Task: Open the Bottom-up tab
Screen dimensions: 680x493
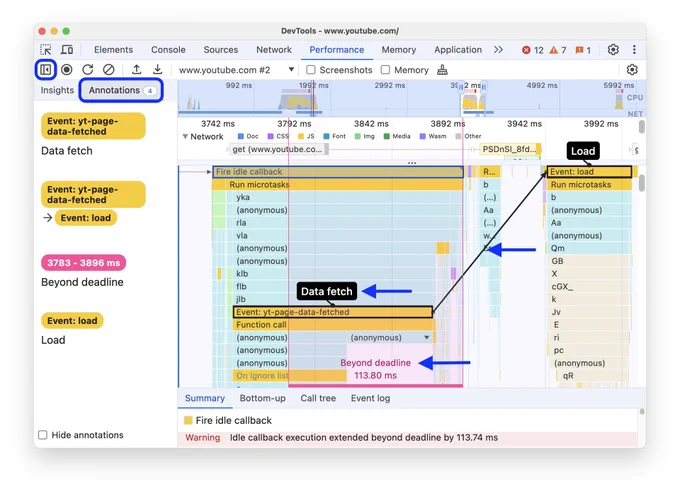Action: (262, 398)
